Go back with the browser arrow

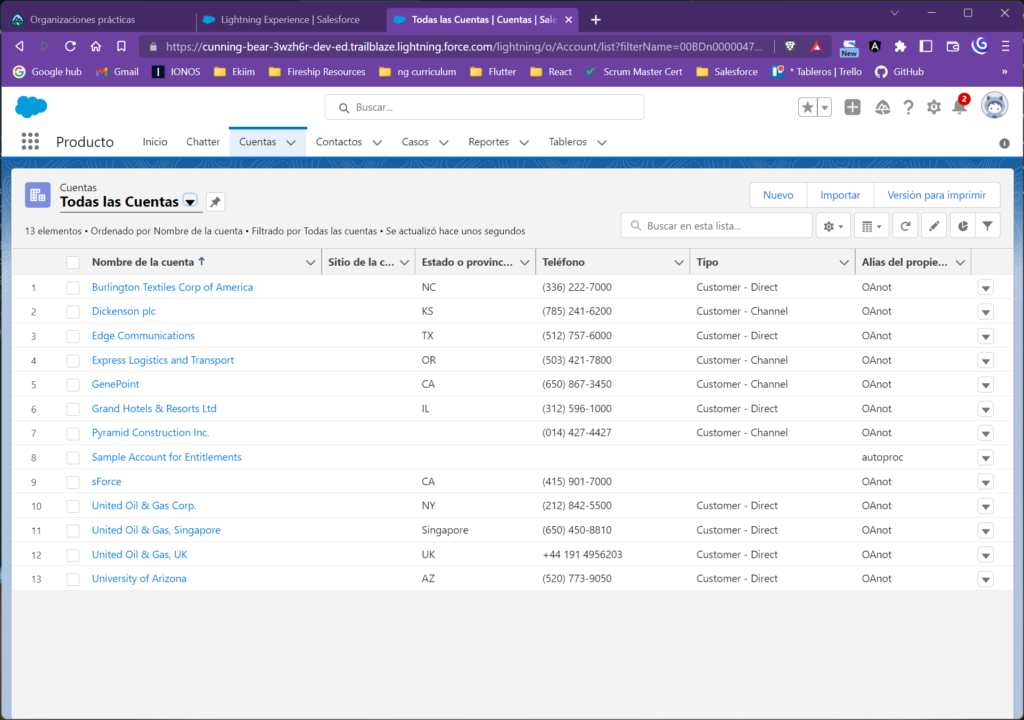(x=20, y=46)
